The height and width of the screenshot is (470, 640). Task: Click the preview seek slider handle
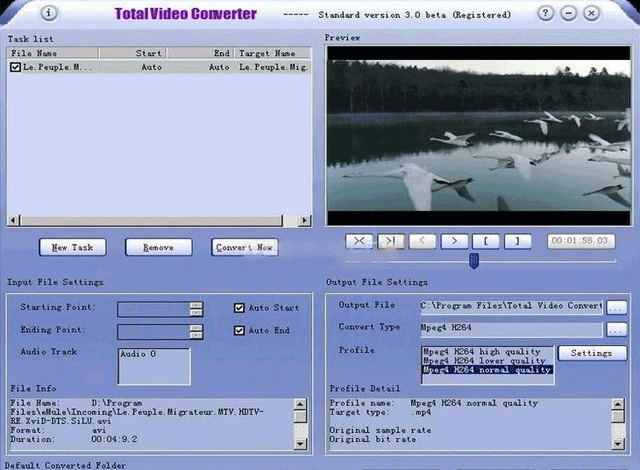[474, 261]
